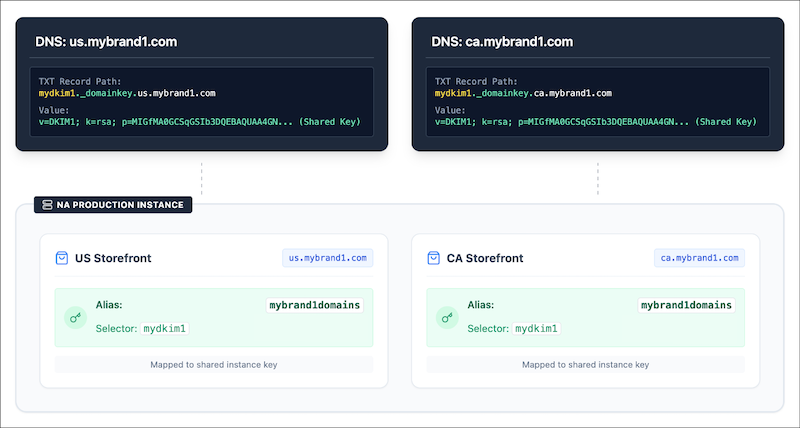Click 'TXT Record Path:' in ca.mybrand1.com card
Viewport: 800px width, 428px height.
pos(476,82)
